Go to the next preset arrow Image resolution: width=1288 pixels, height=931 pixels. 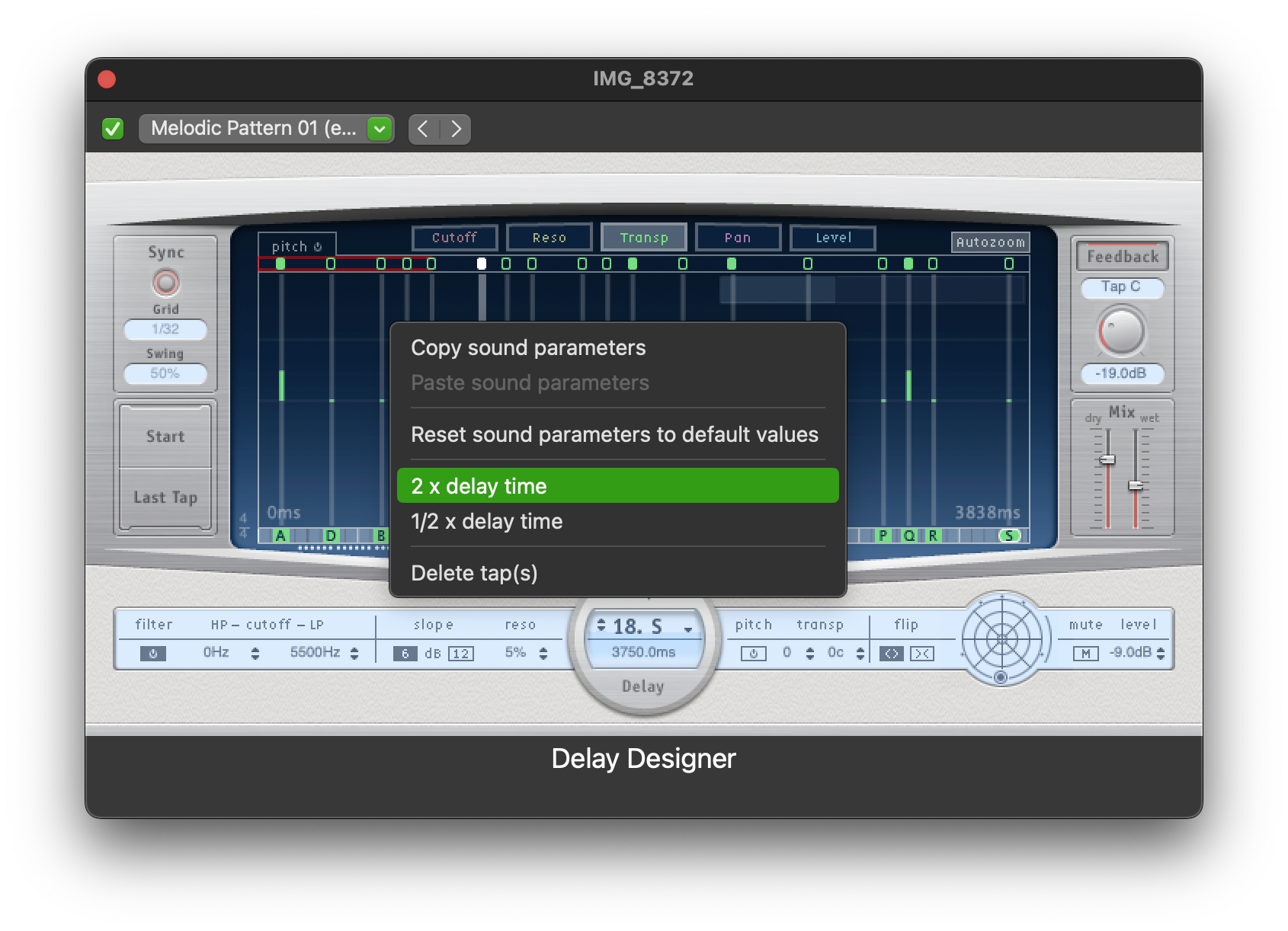pos(456,129)
